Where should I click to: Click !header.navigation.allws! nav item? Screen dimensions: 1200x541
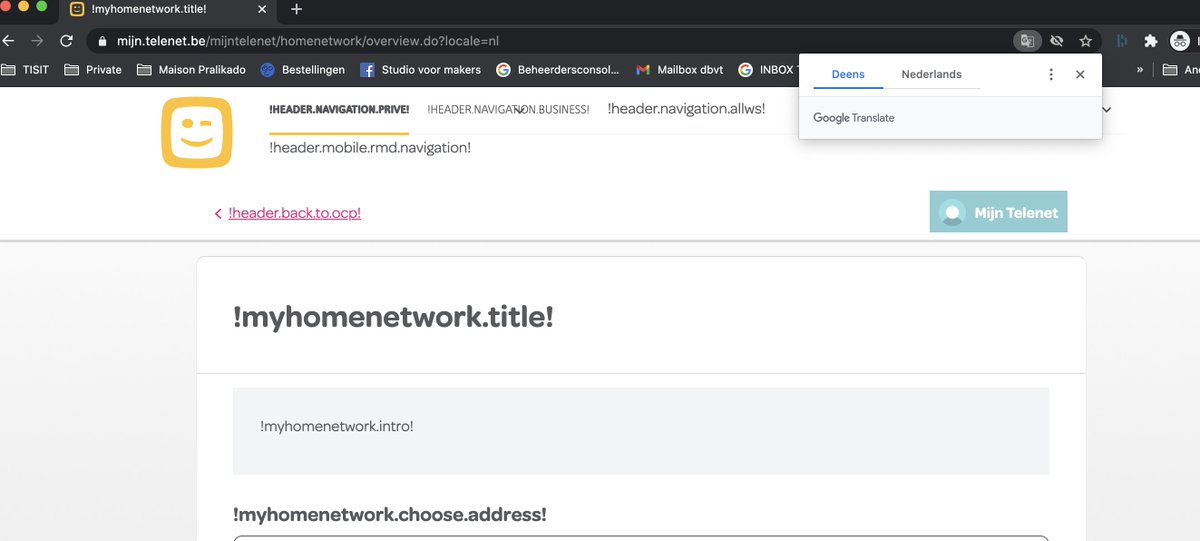[x=686, y=109]
